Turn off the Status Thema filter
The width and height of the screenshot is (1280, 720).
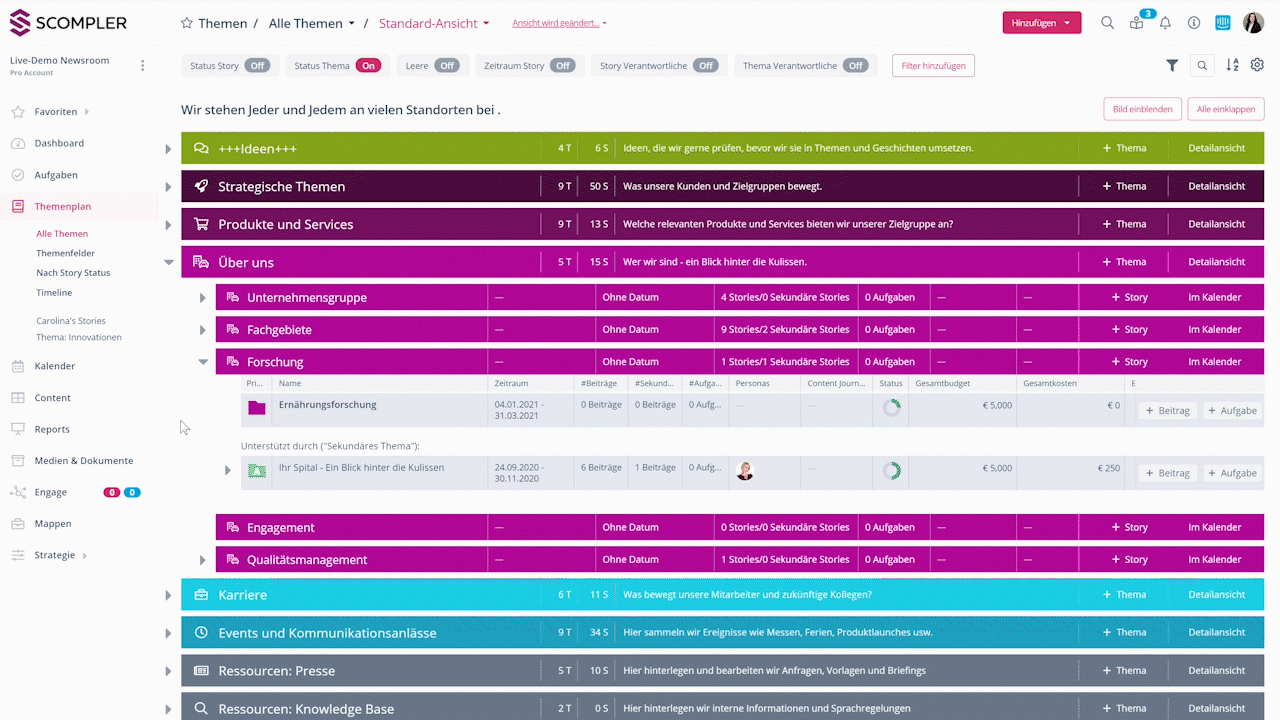point(368,66)
